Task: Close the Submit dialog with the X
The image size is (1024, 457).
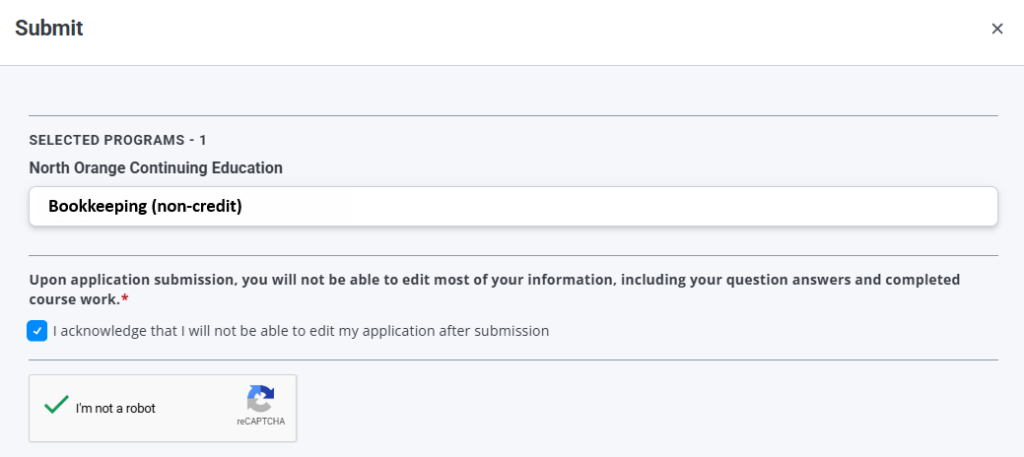Action: pos(997,29)
